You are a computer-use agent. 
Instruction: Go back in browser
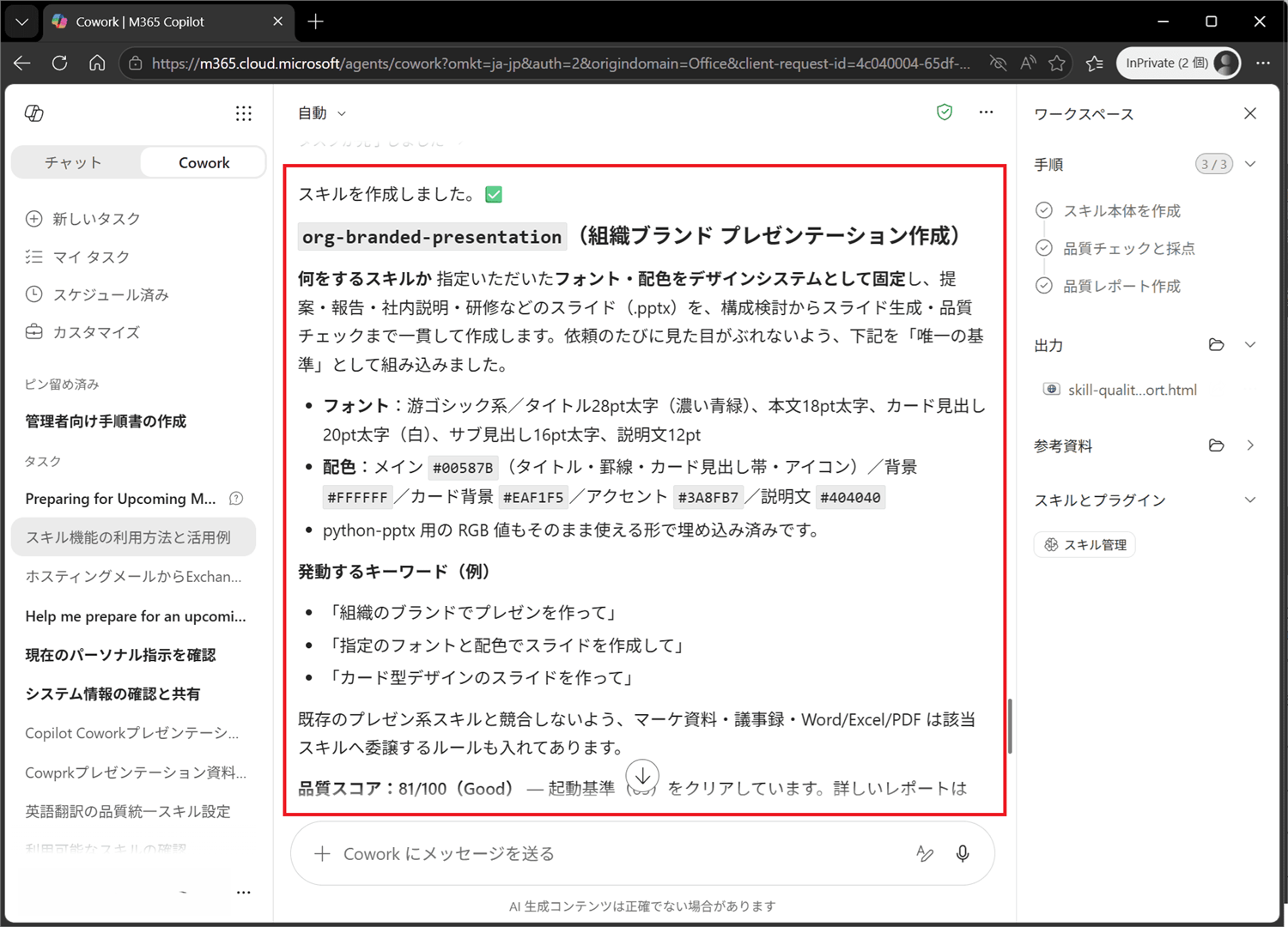(x=22, y=63)
